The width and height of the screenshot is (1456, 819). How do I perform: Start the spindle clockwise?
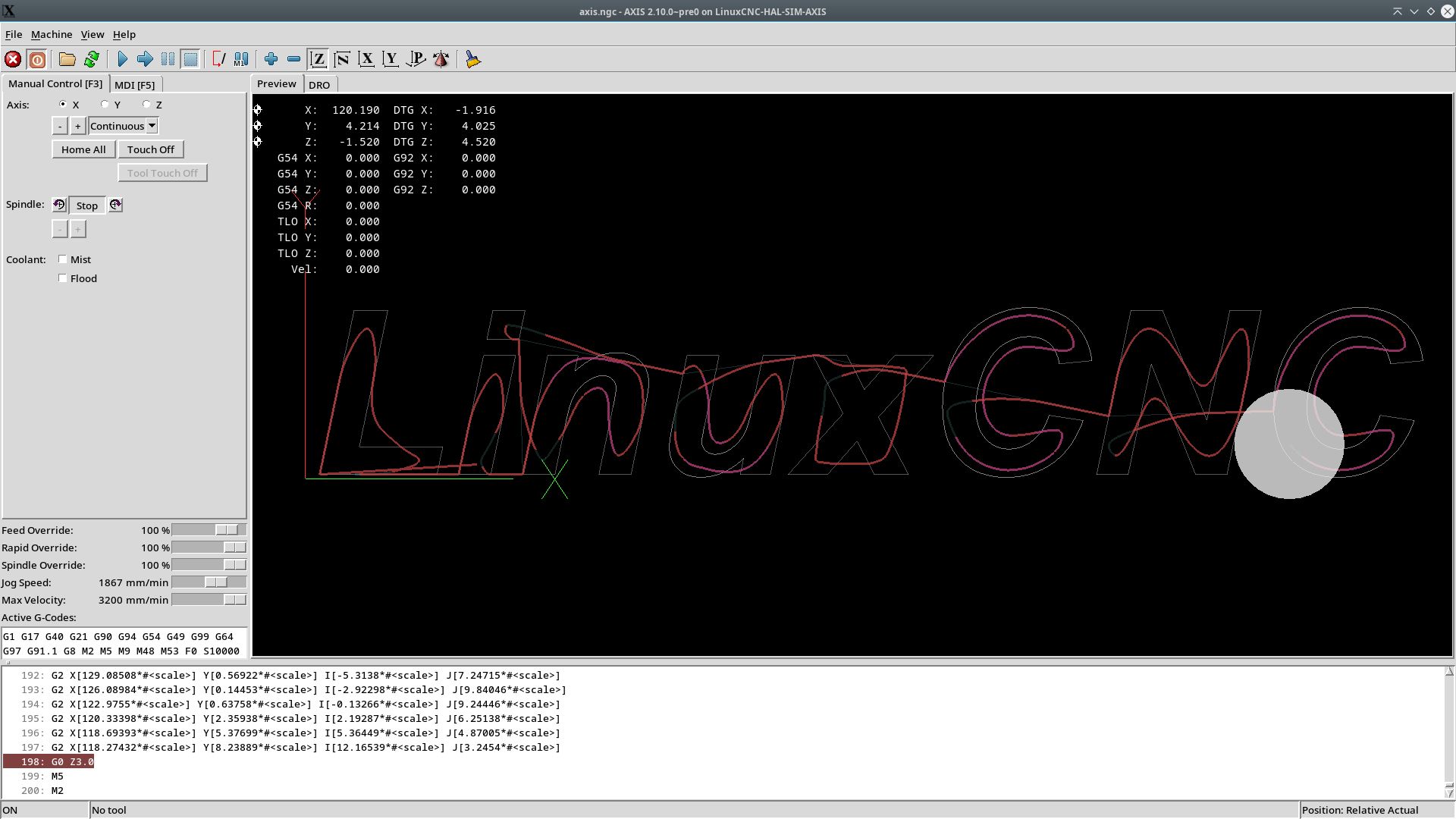[115, 205]
